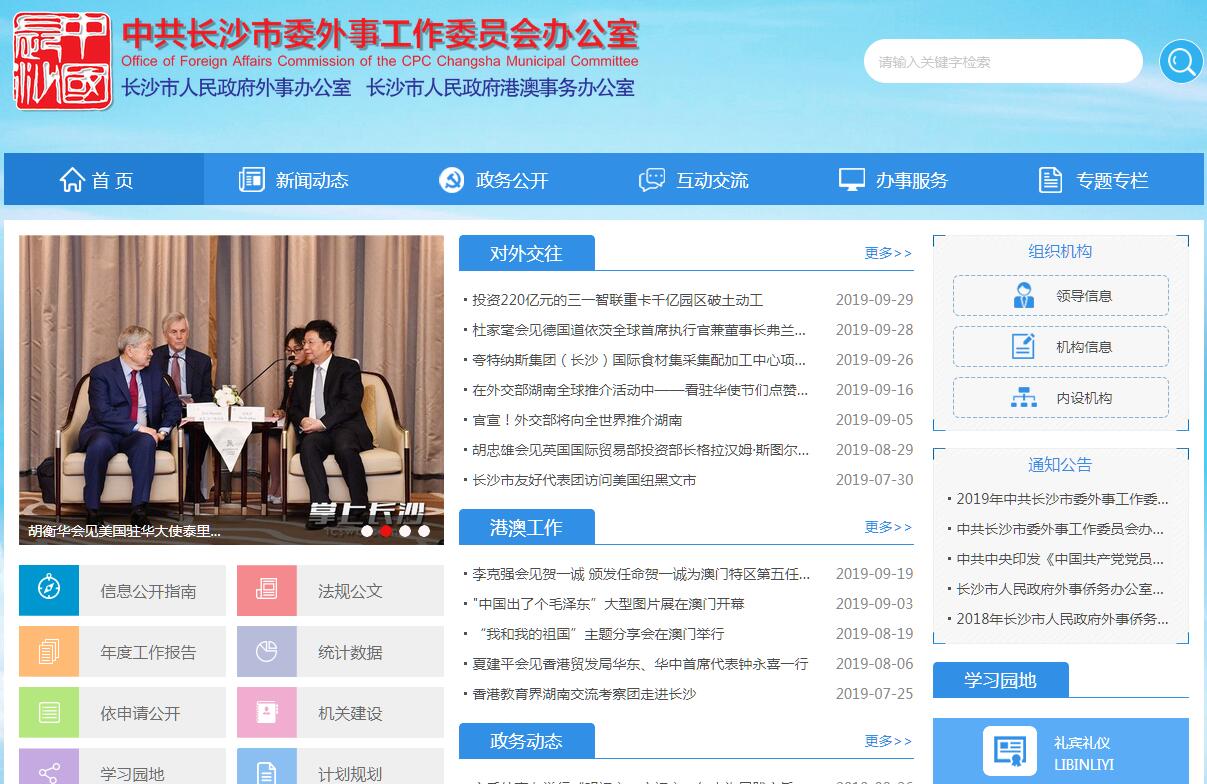Click the 礼宾礼仪 certificate icon

pyautogui.click(x=1009, y=752)
